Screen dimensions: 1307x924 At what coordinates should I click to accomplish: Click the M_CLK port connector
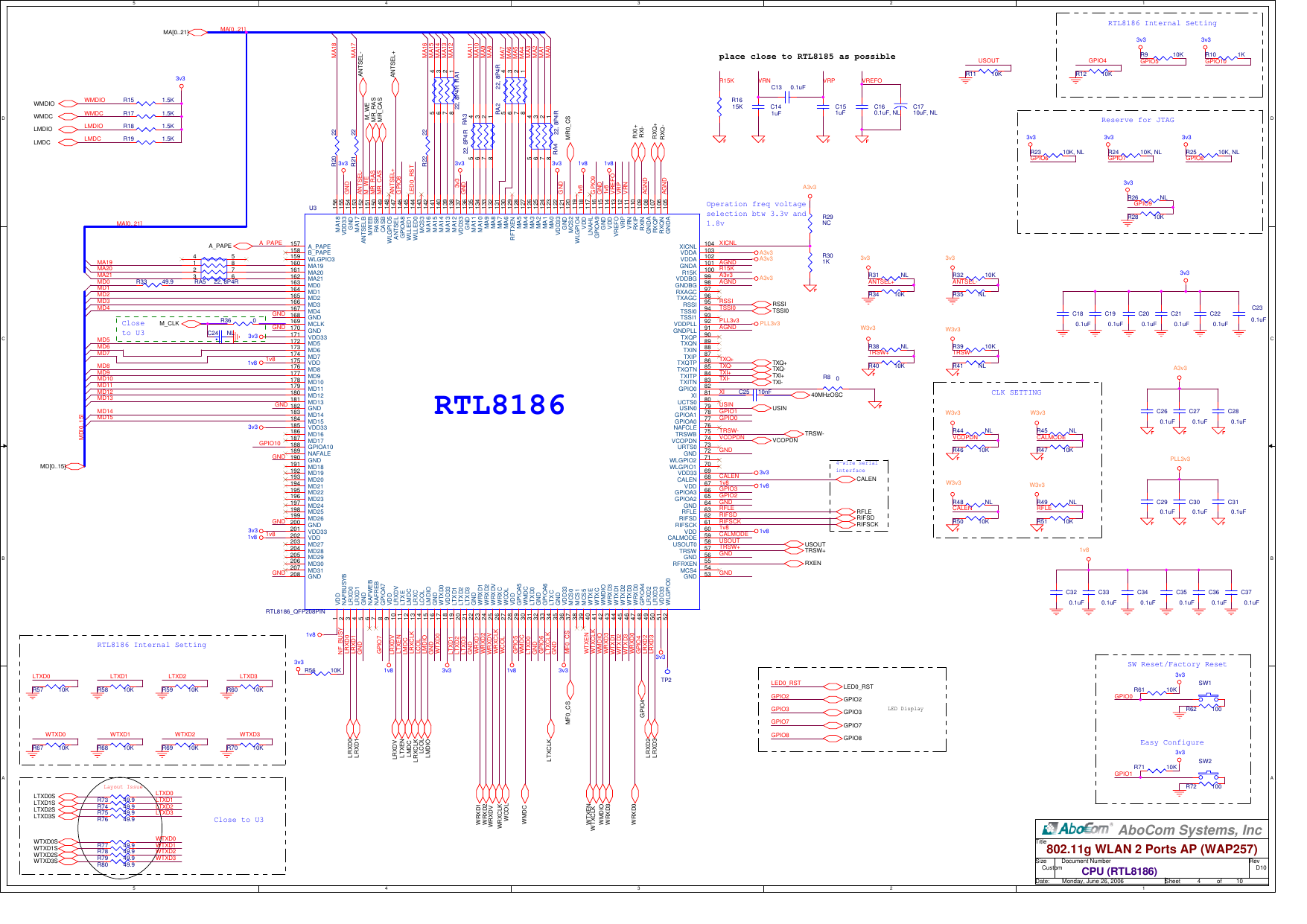click(191, 323)
